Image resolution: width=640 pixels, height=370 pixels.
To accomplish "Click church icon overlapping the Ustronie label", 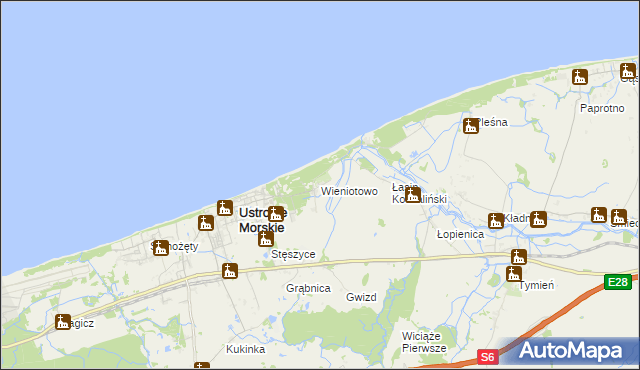I will click(276, 214).
